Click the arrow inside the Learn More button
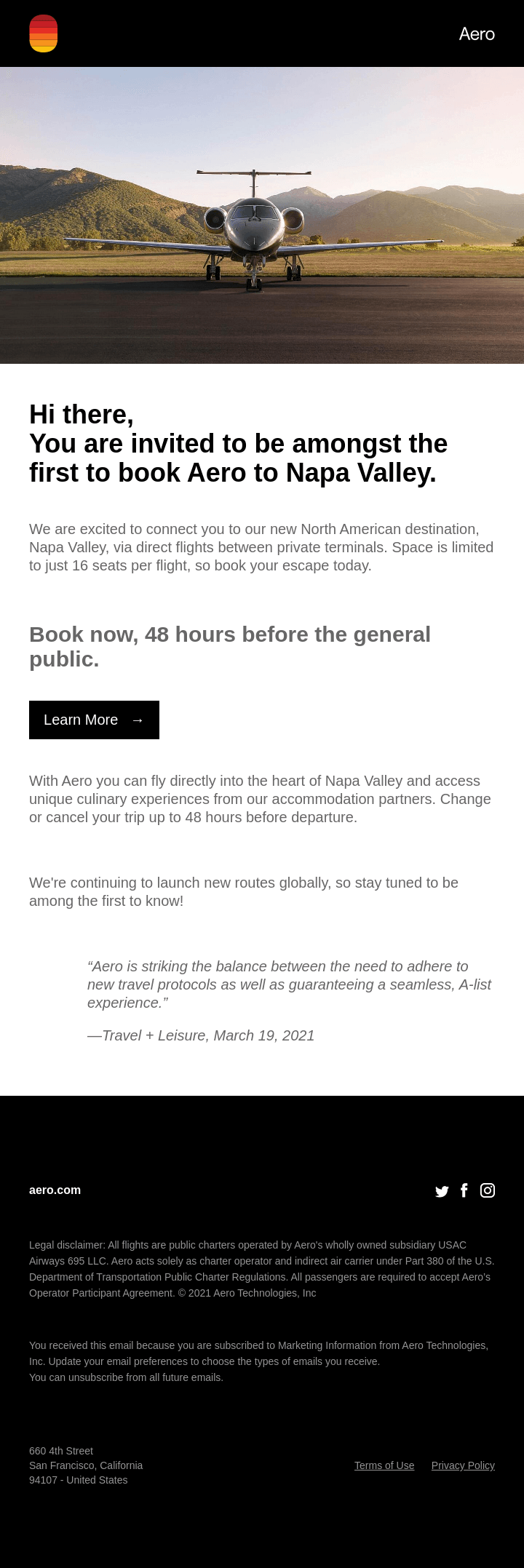524x1568 pixels. pos(138,720)
